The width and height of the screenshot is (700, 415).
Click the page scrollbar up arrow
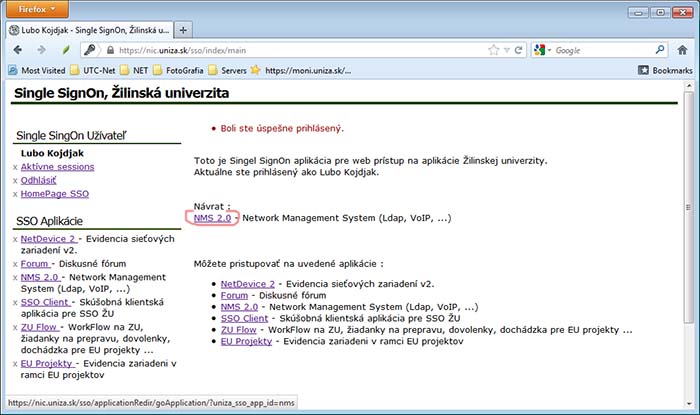coord(689,85)
